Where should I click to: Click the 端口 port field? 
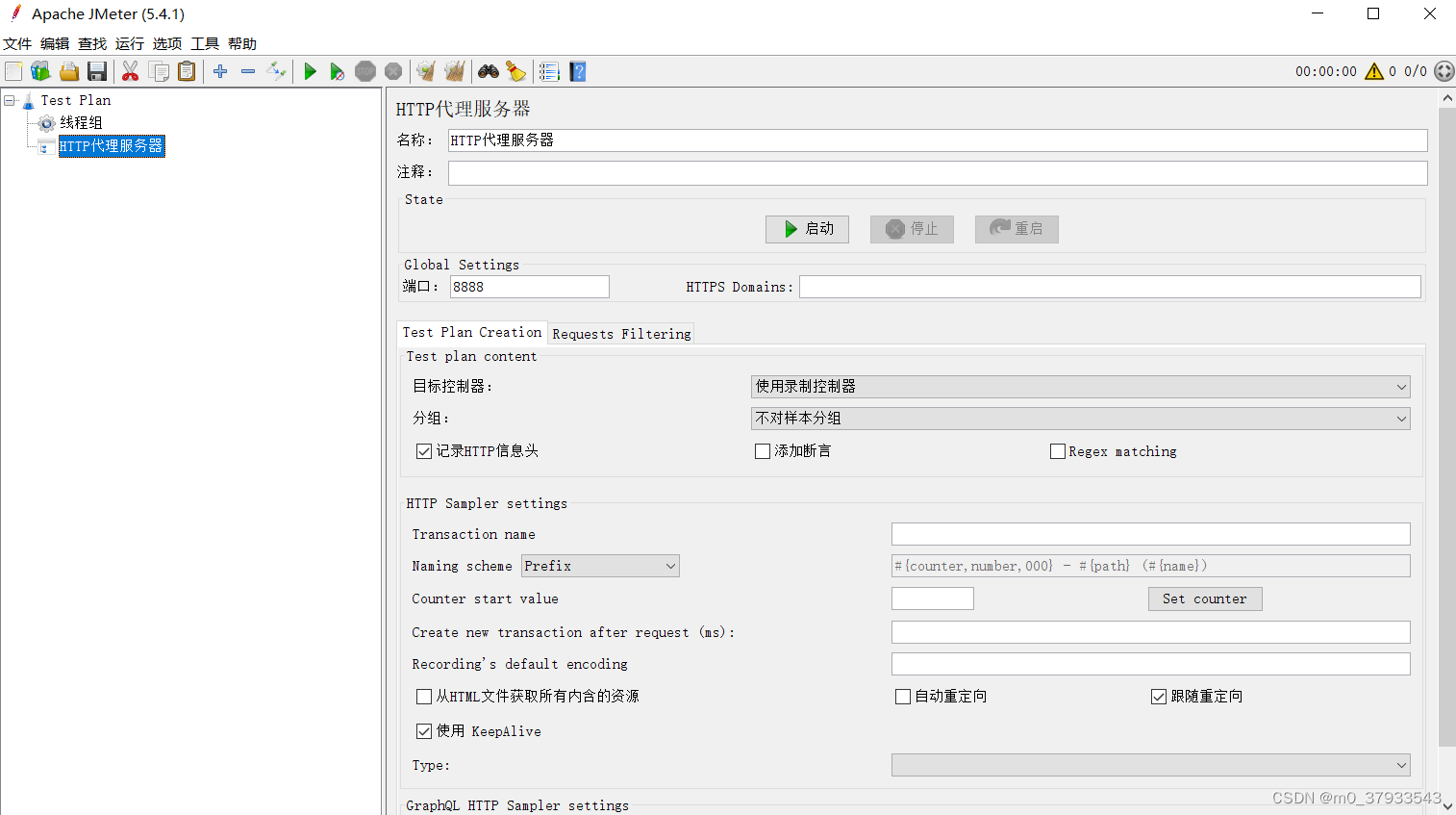530,287
